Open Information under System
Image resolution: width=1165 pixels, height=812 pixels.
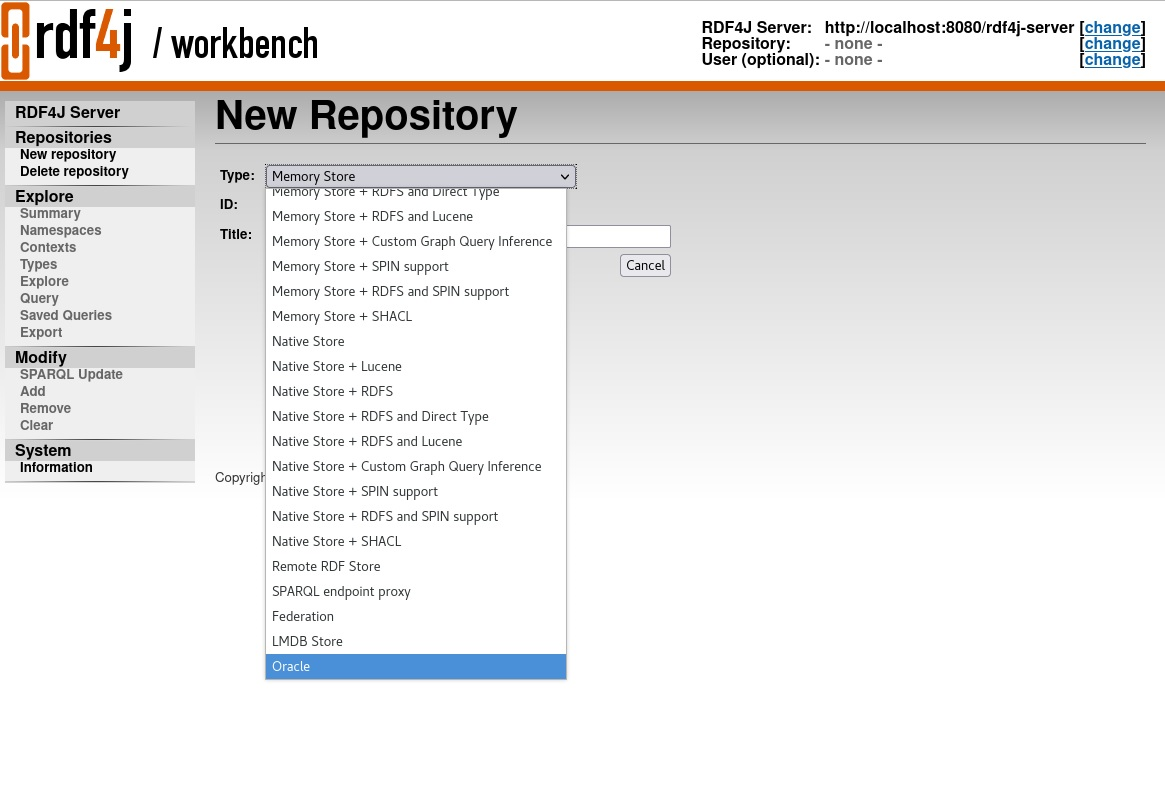point(56,467)
